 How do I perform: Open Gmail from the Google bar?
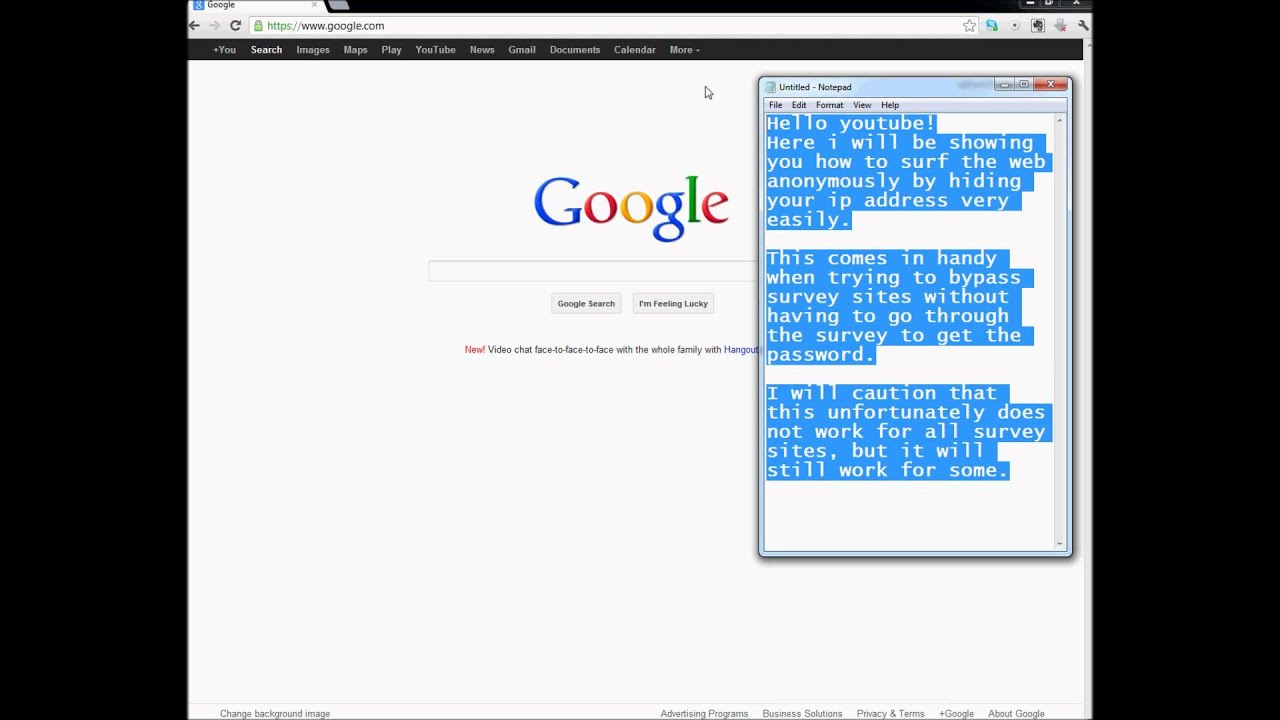pos(522,50)
